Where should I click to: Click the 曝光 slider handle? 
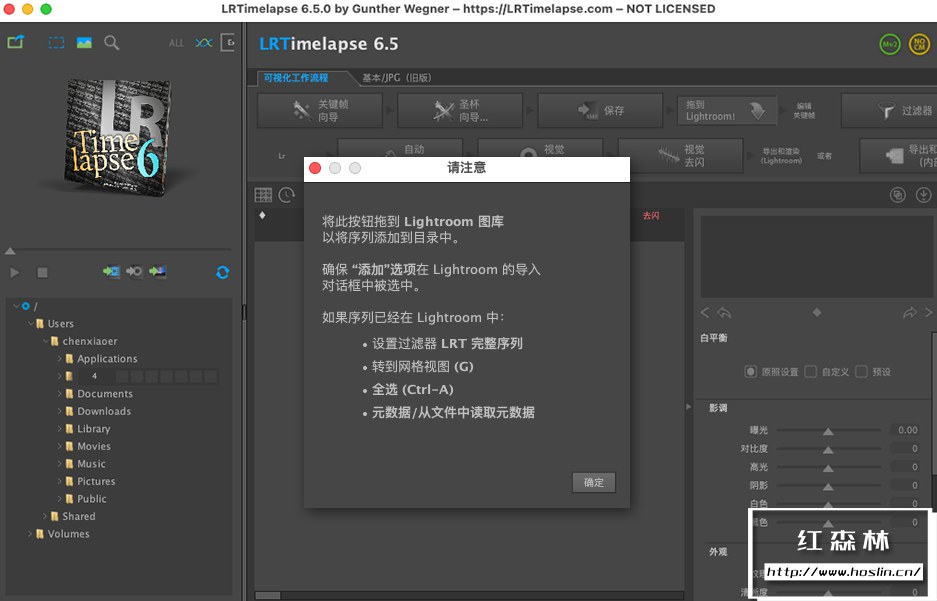coord(828,431)
